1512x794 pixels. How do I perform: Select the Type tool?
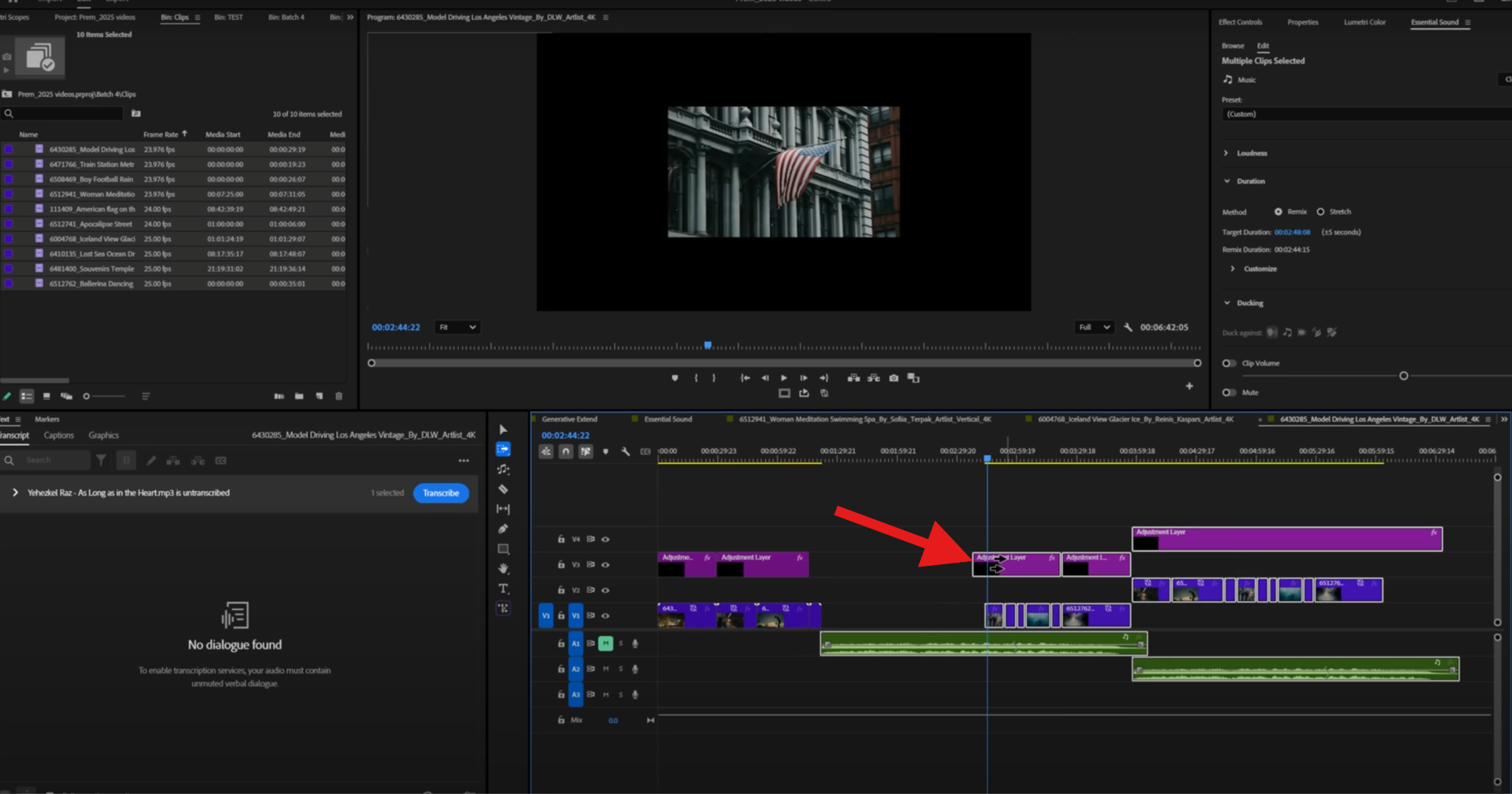(504, 588)
